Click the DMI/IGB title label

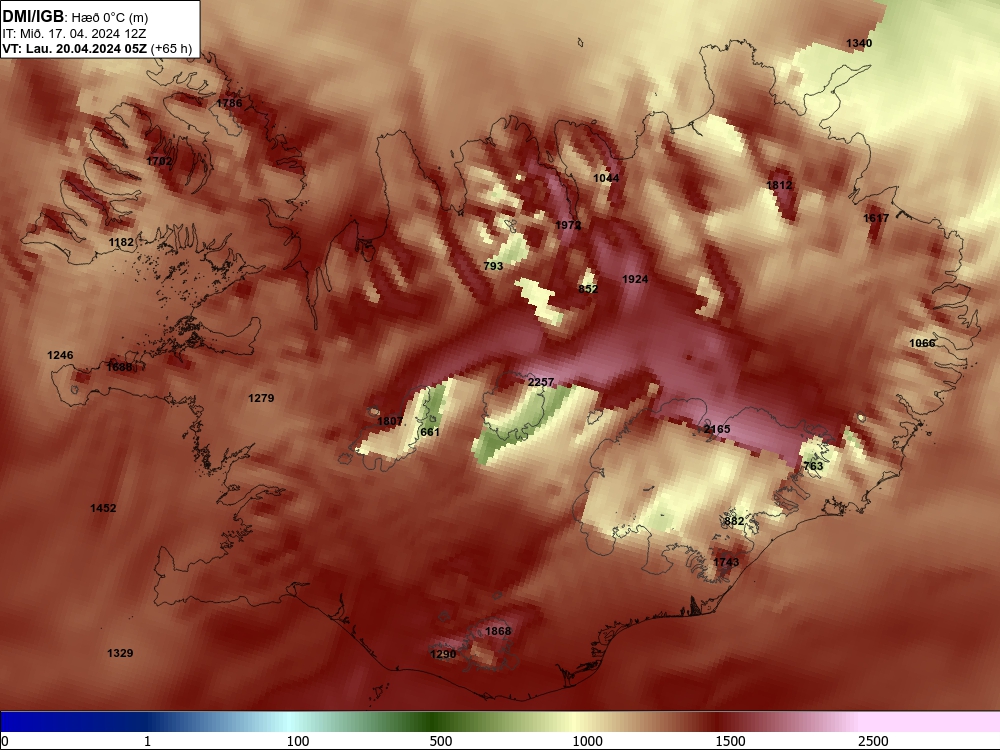click(33, 17)
